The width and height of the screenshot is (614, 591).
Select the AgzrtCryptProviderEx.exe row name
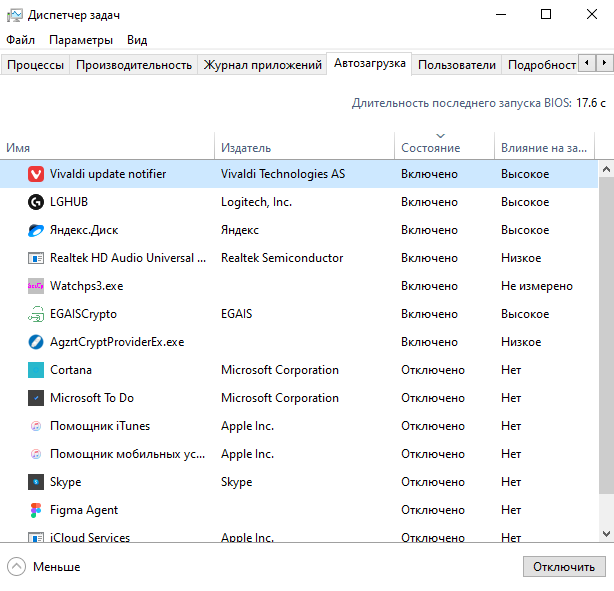(117, 342)
